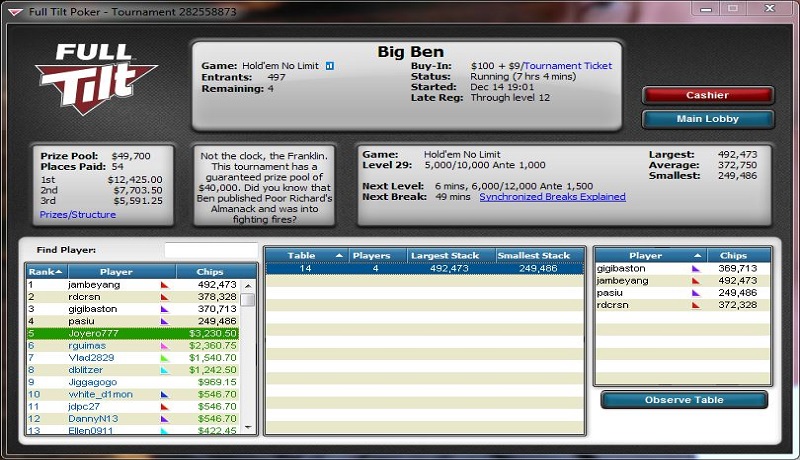Viewport: 800px width, 460px height.
Task: Click the Find Player search field
Action: [x=211, y=250]
